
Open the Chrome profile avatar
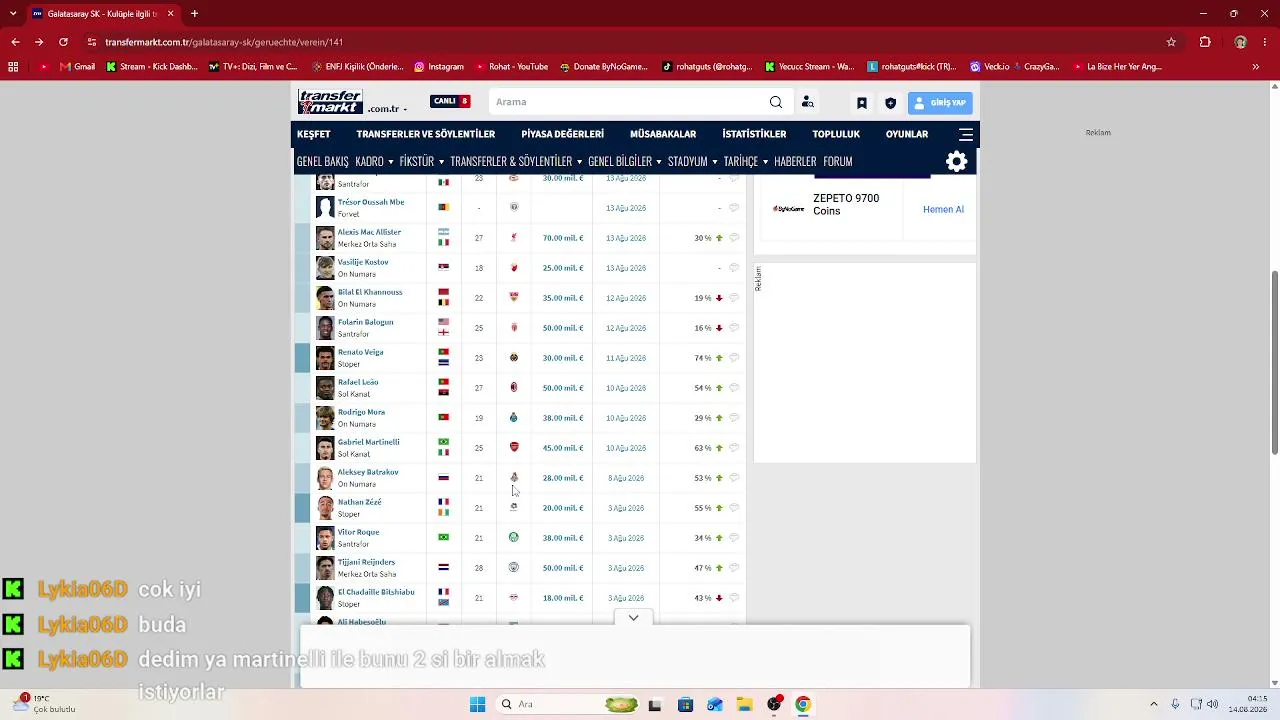point(1240,42)
